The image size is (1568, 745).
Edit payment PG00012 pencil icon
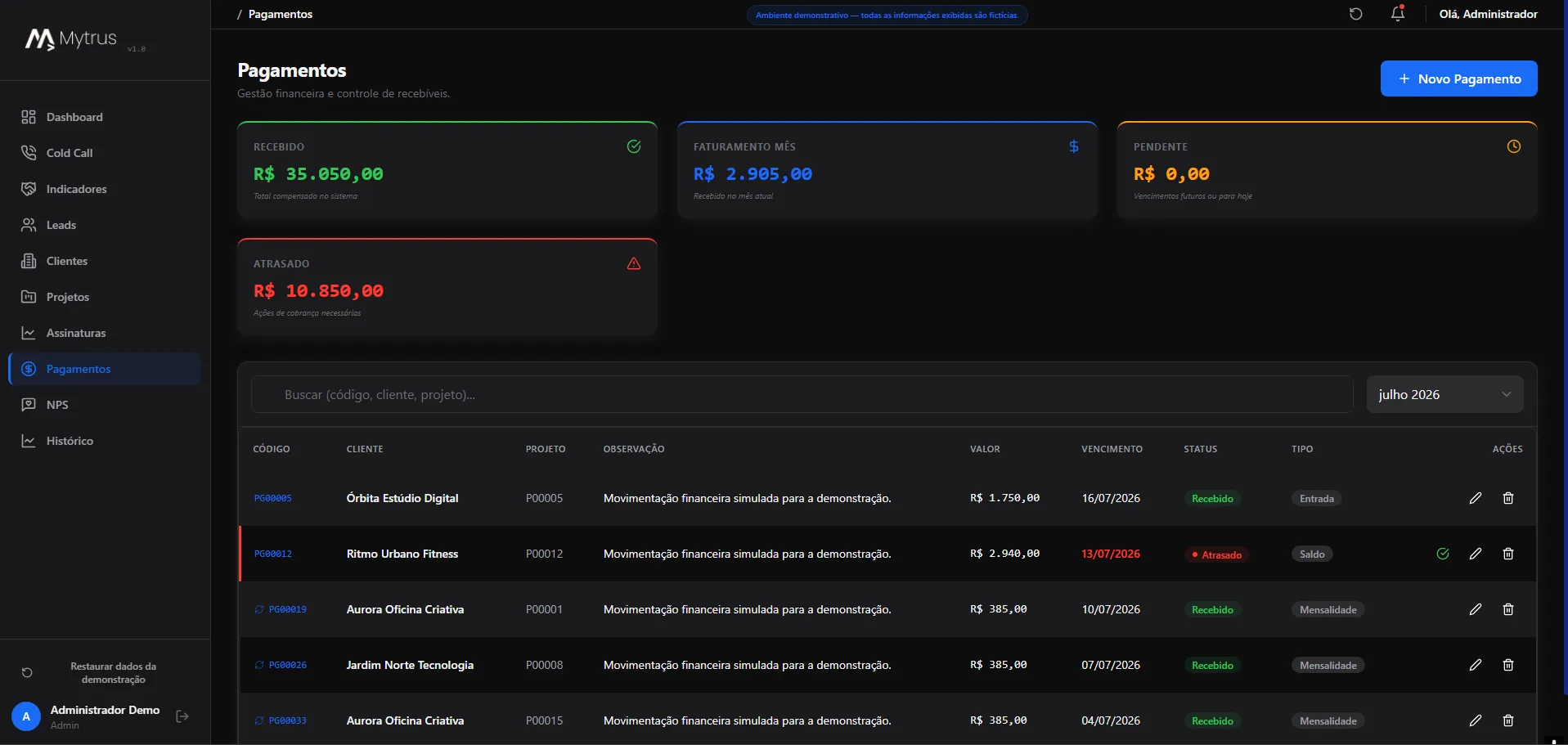click(x=1476, y=554)
